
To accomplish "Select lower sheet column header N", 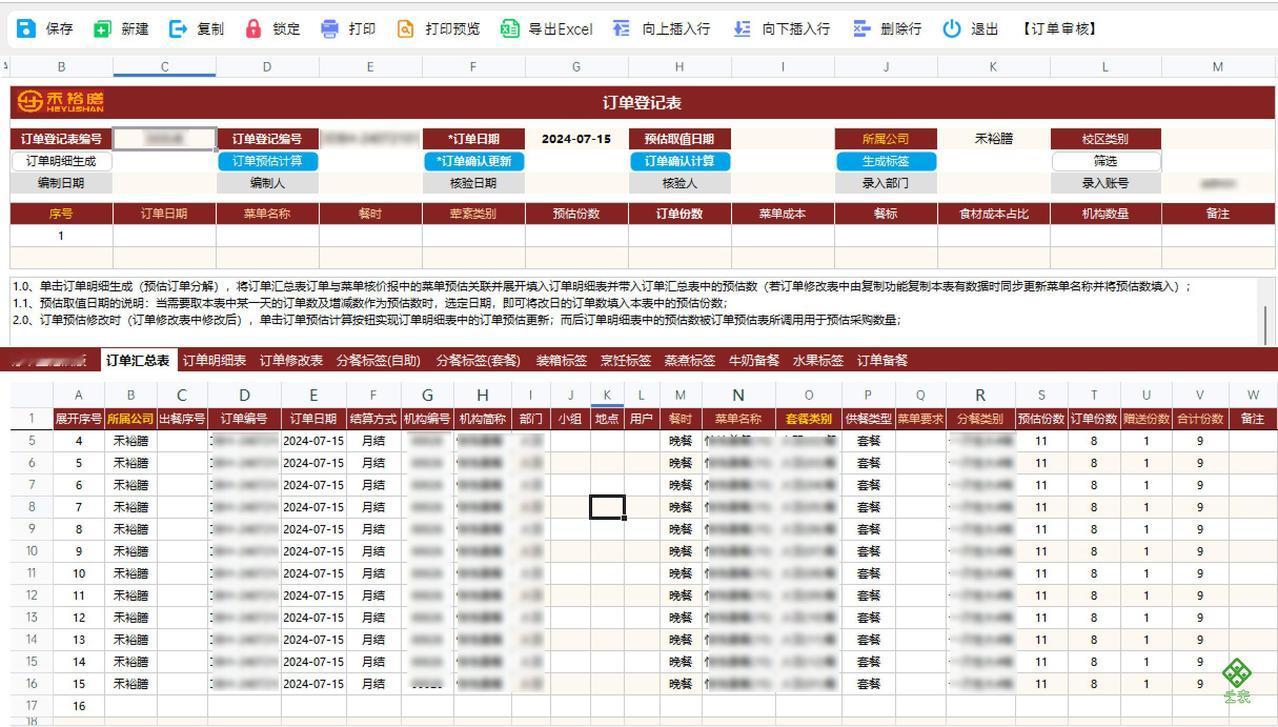I will [x=738, y=395].
